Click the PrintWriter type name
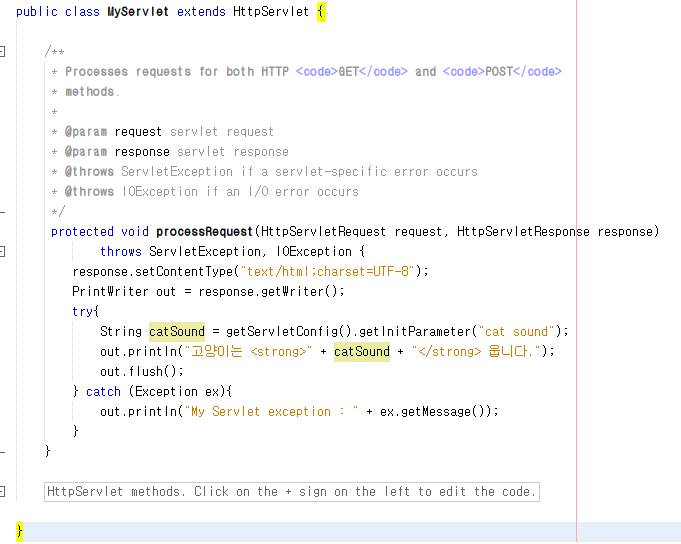Viewport: 681px width, 544px height. tap(110, 292)
